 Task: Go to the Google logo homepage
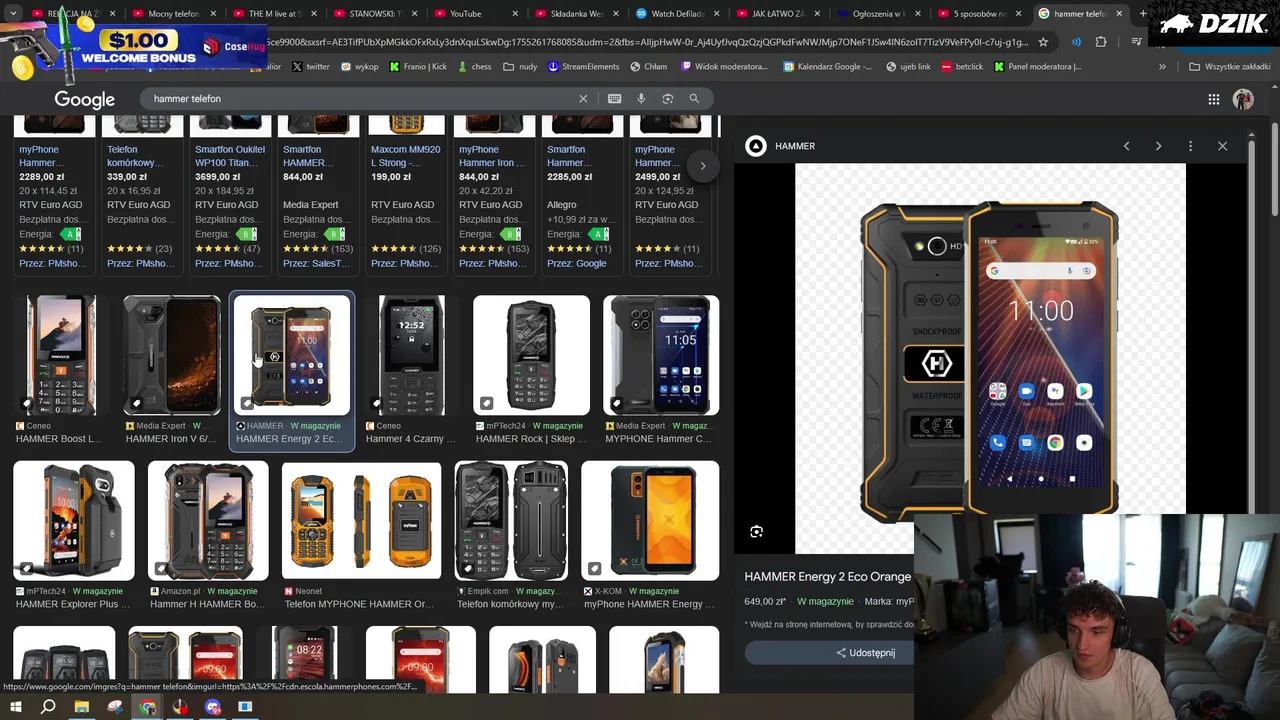coord(84,99)
